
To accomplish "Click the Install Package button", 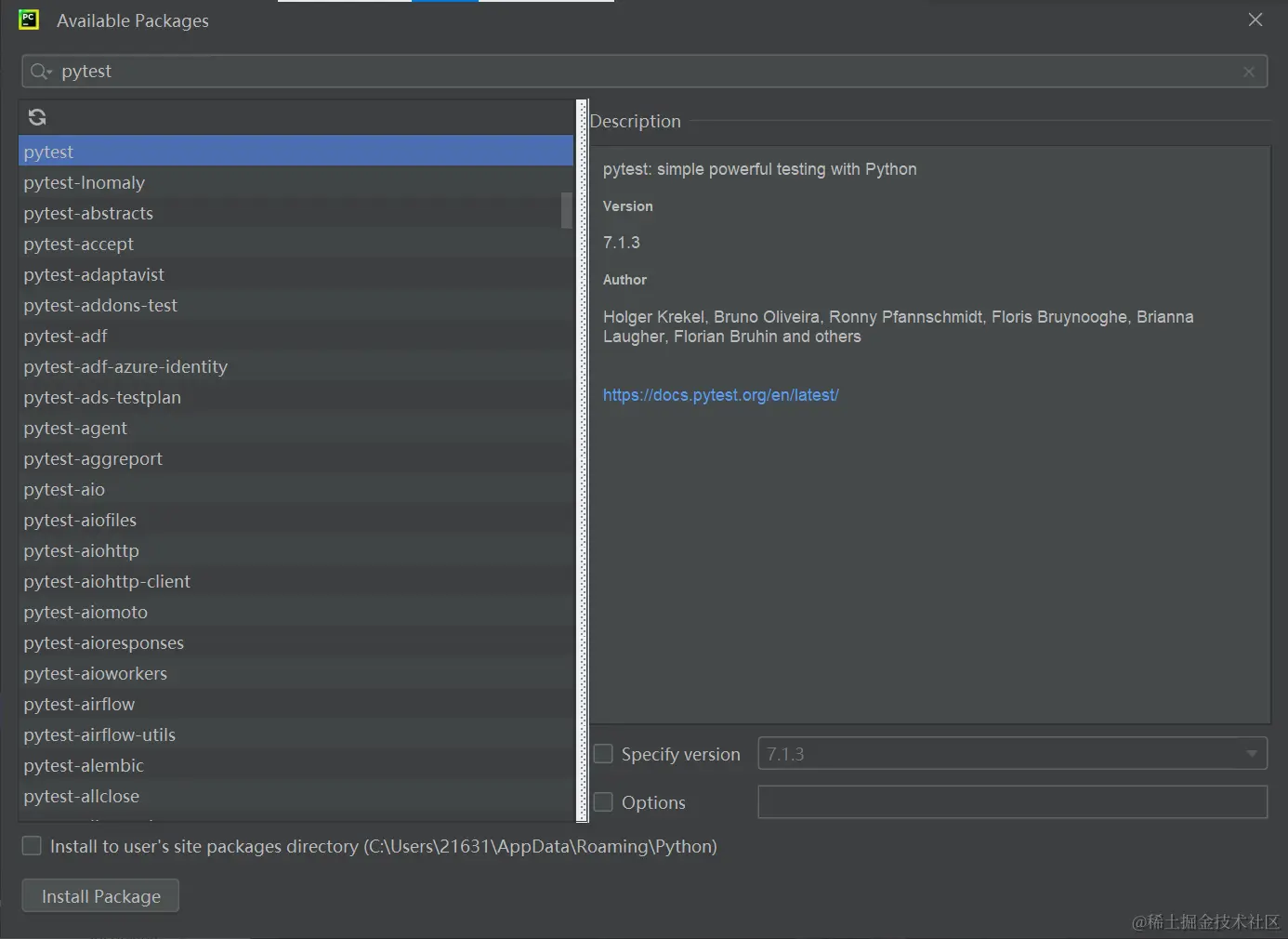I will coord(100,896).
